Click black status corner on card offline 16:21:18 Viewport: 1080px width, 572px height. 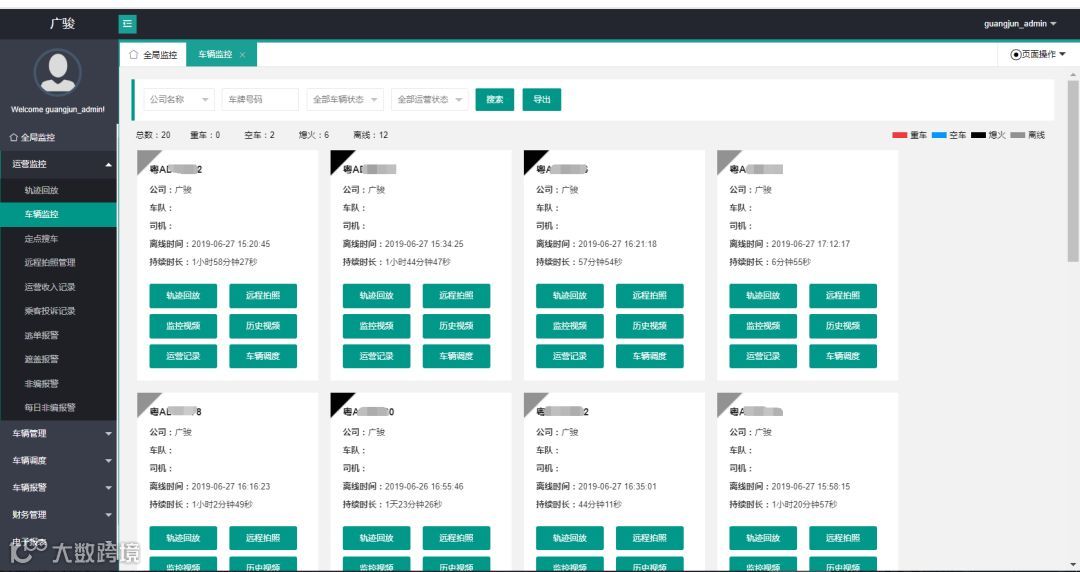click(x=533, y=159)
